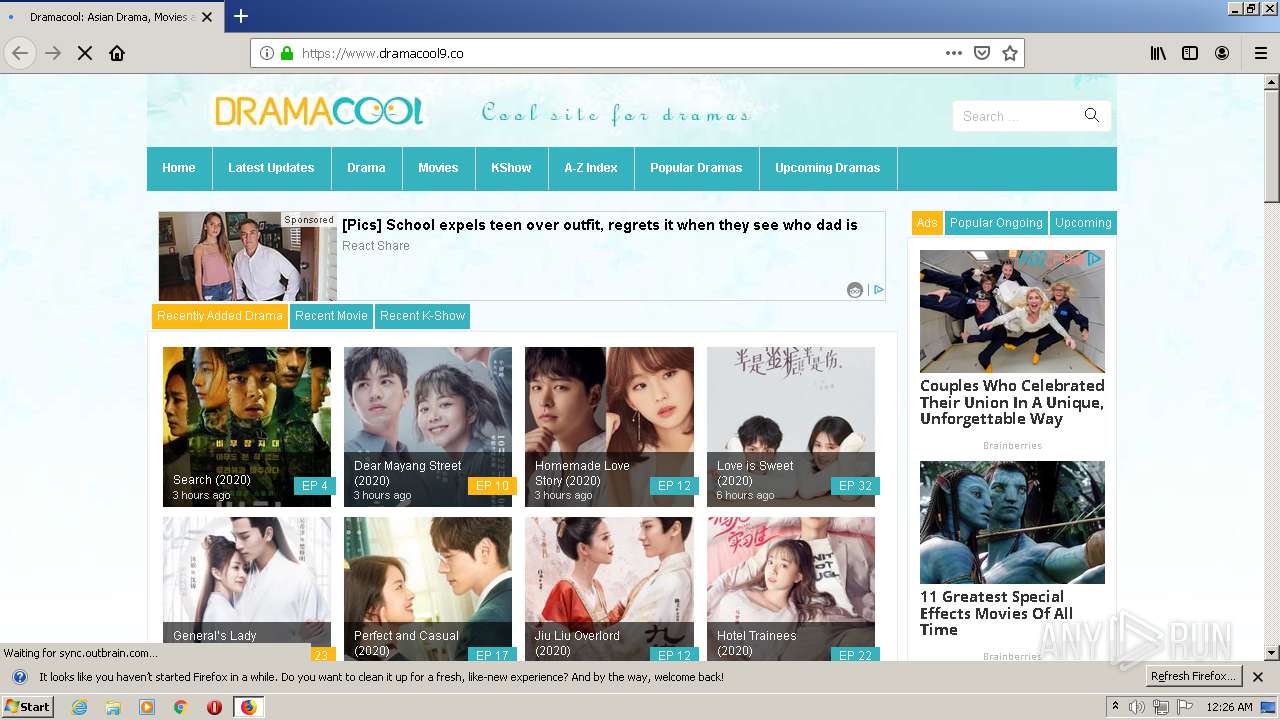The height and width of the screenshot is (720, 1280).
Task: Open Firefox account menu
Action: [x=1222, y=53]
